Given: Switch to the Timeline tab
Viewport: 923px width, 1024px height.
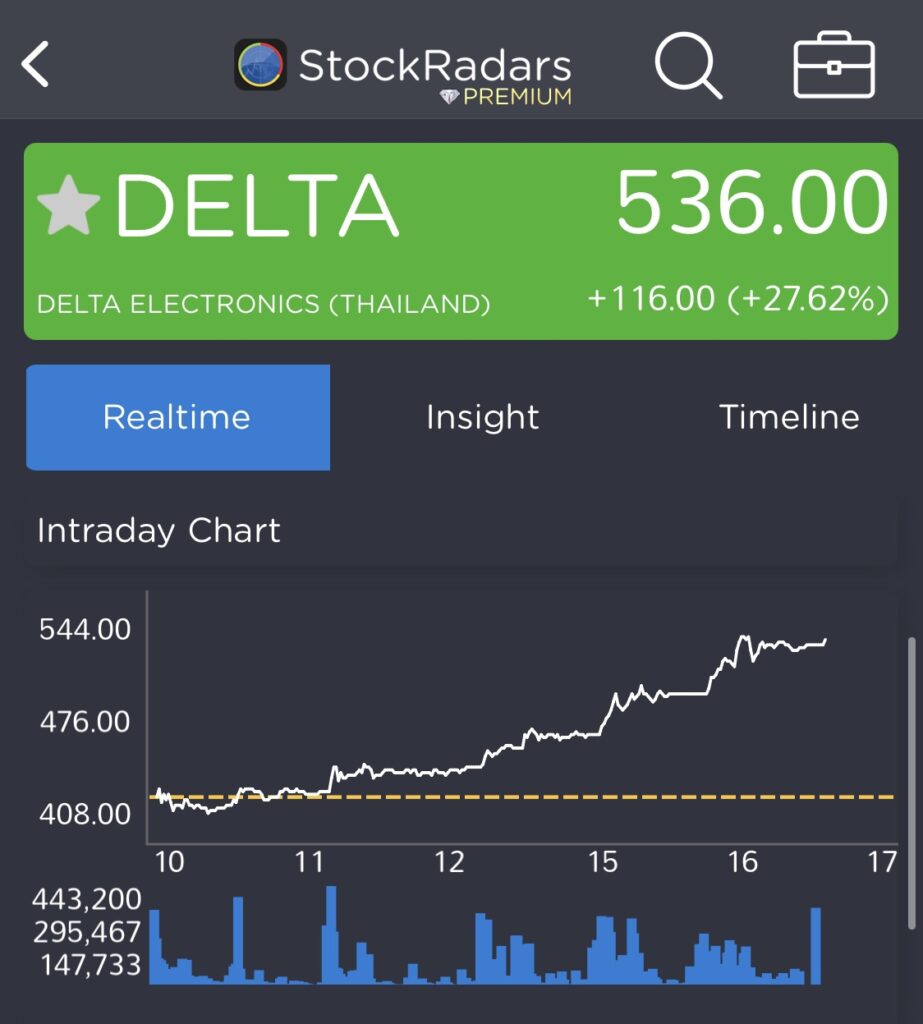Looking at the screenshot, I should 788,417.
